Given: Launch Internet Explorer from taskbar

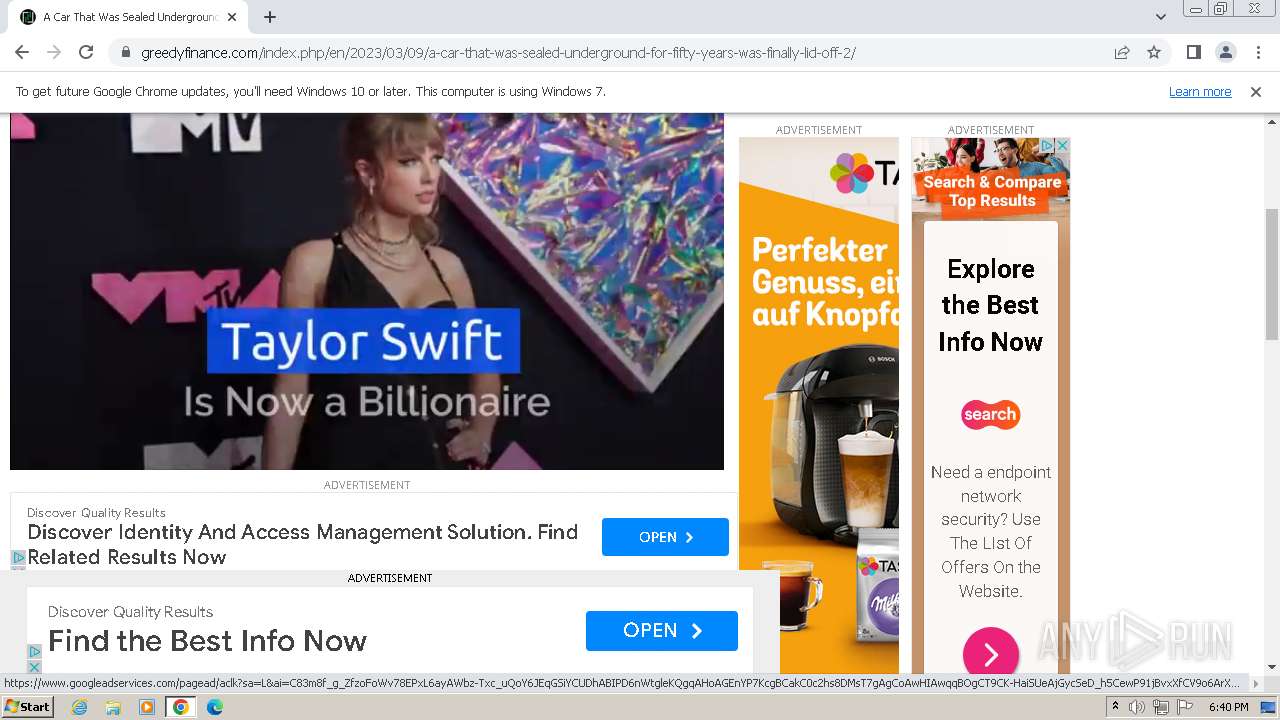Looking at the screenshot, I should [x=79, y=707].
